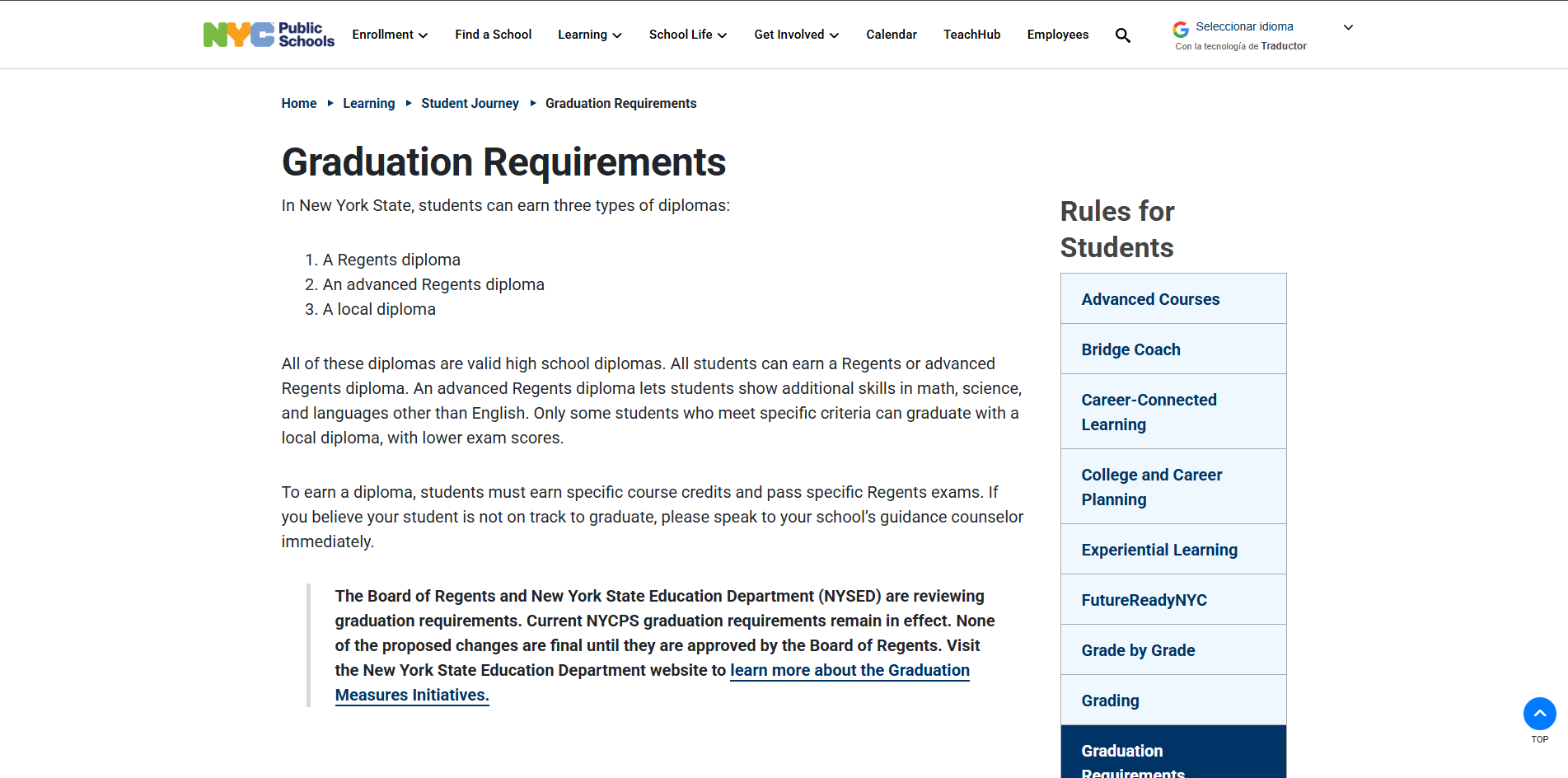The height and width of the screenshot is (778, 1568).
Task: Select the highlighted Graduation Requirements sidebar item
Action: [1173, 752]
